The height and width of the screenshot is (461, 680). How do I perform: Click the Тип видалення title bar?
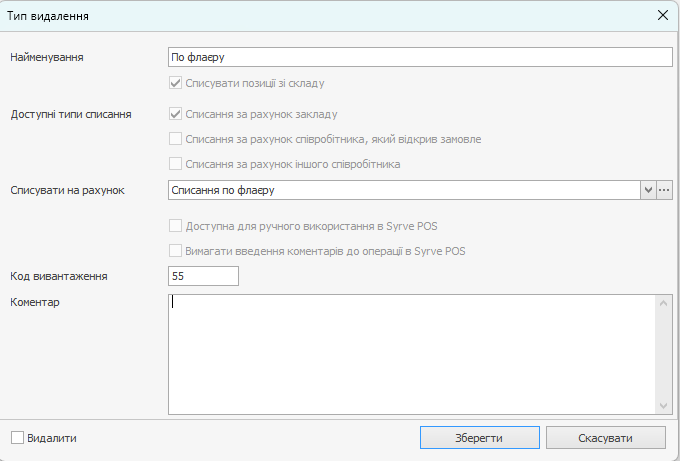(300, 15)
